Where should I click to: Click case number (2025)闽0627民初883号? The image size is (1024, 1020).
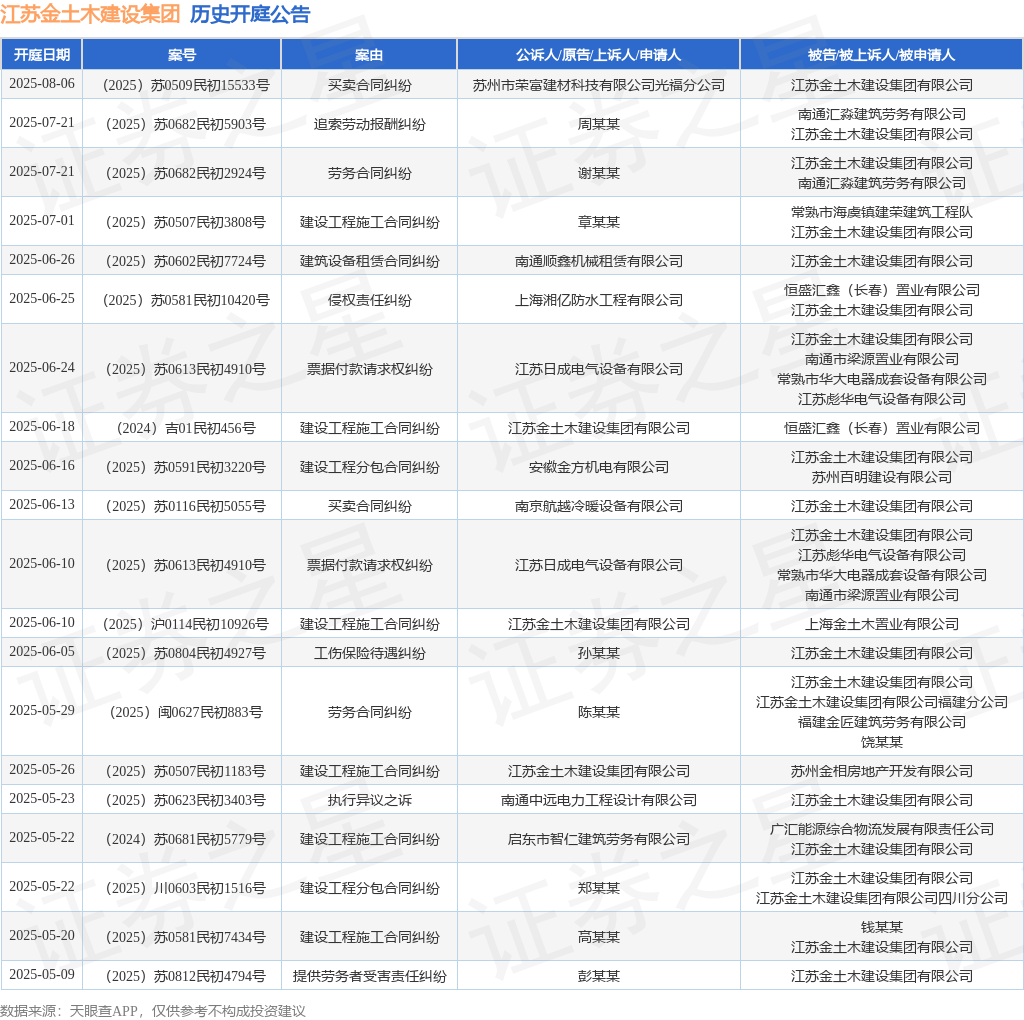coord(186,712)
